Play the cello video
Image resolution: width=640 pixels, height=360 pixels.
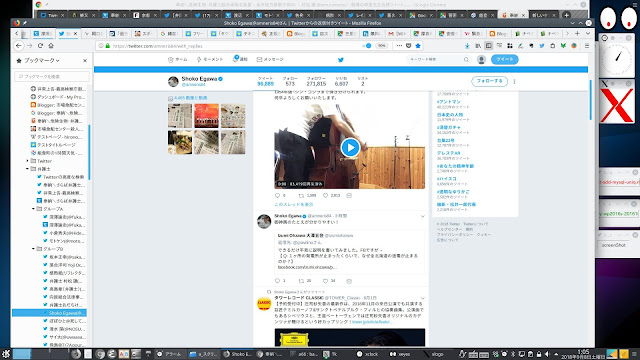[350, 147]
